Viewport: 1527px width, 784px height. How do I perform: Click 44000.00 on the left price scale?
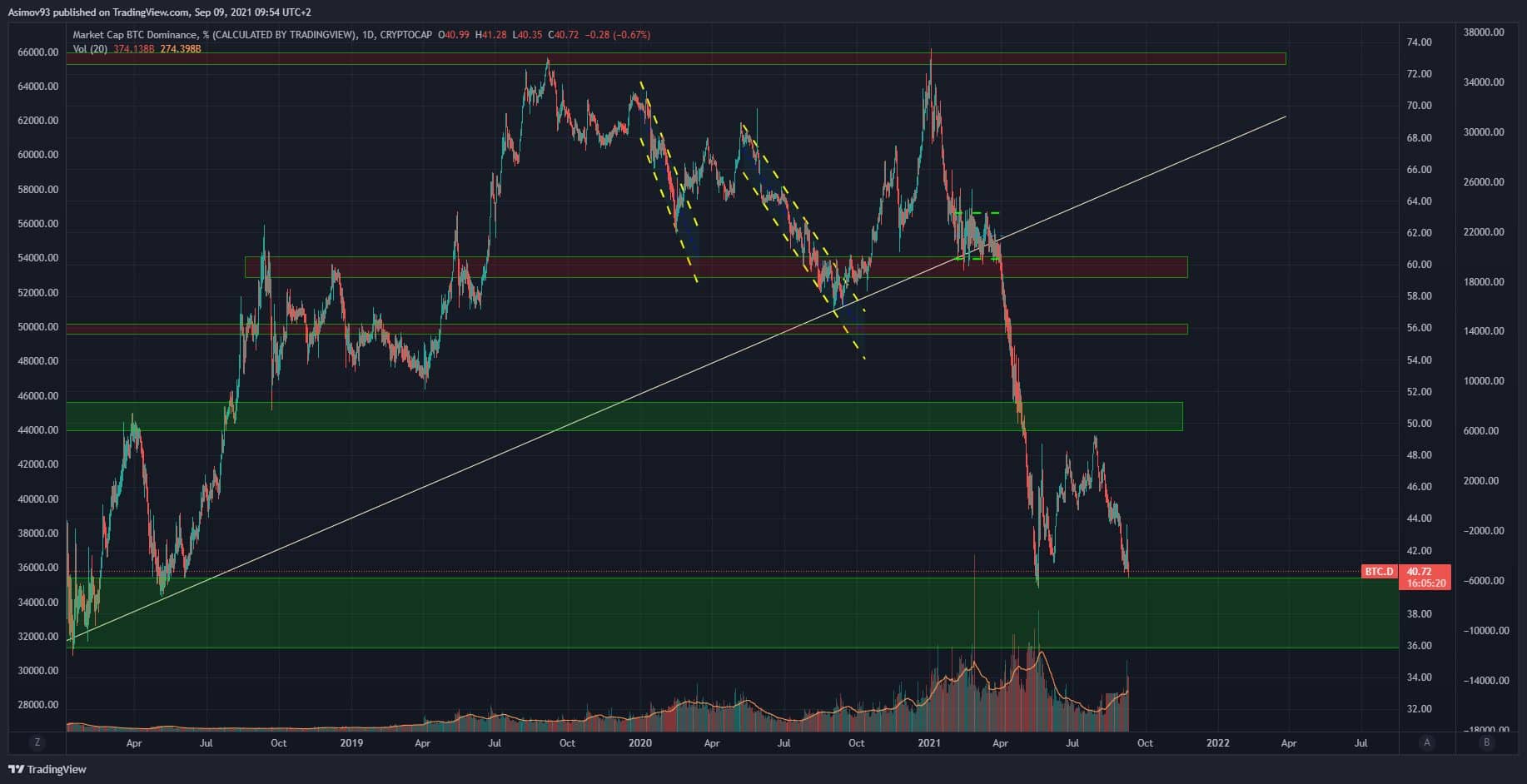coord(38,430)
